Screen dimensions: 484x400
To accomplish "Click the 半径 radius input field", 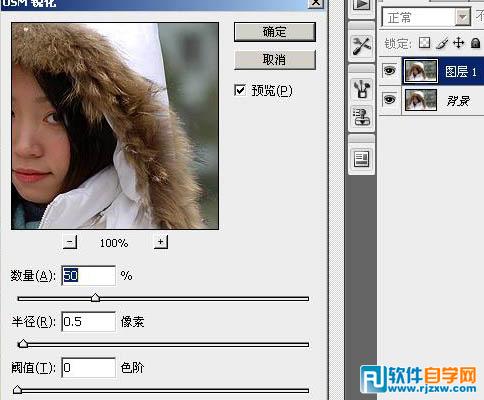I will tap(89, 322).
